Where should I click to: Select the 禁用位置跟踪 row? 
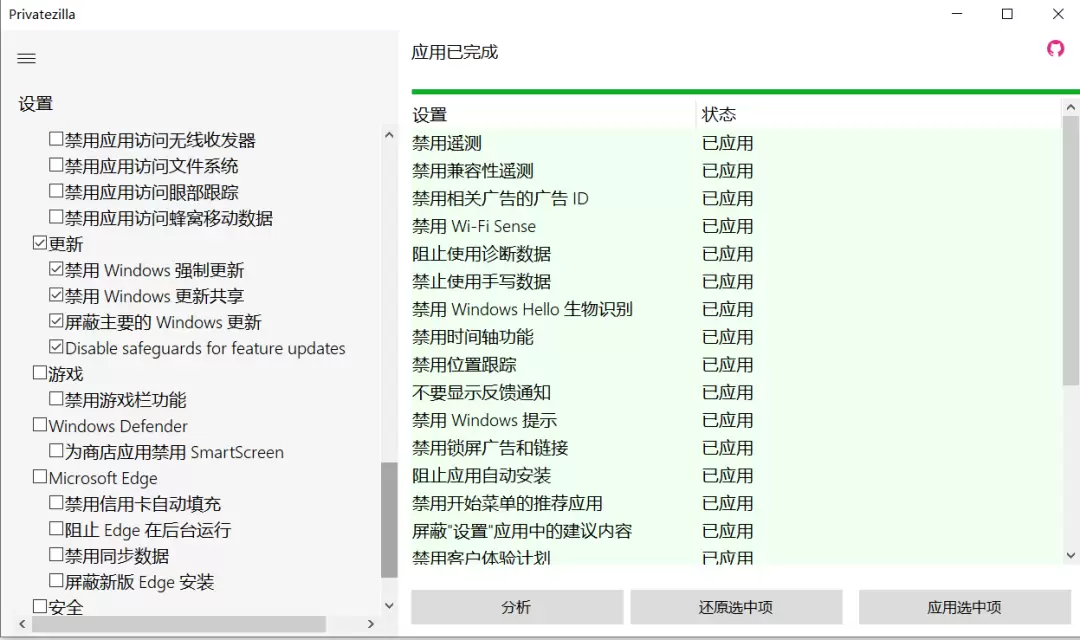[736, 364]
